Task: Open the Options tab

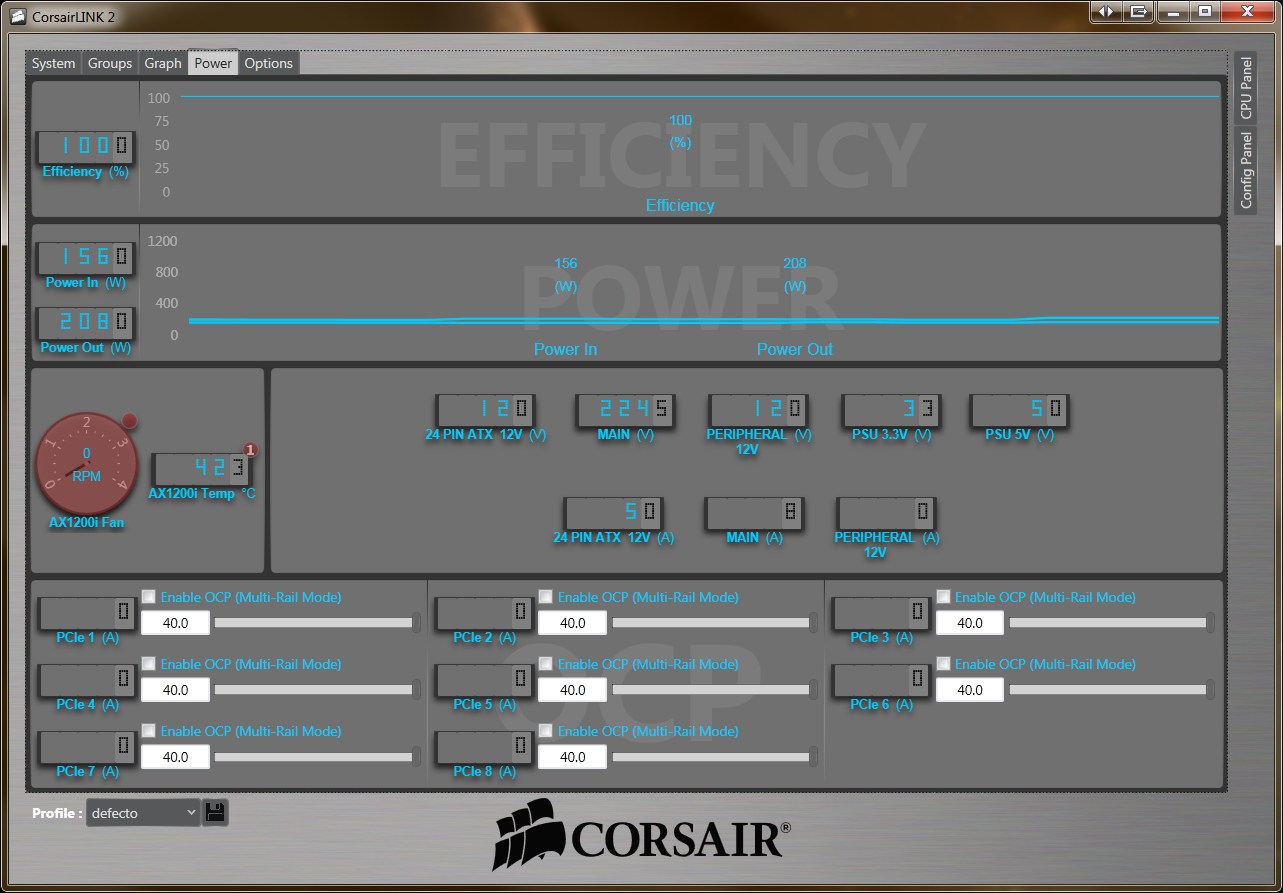Action: click(268, 63)
